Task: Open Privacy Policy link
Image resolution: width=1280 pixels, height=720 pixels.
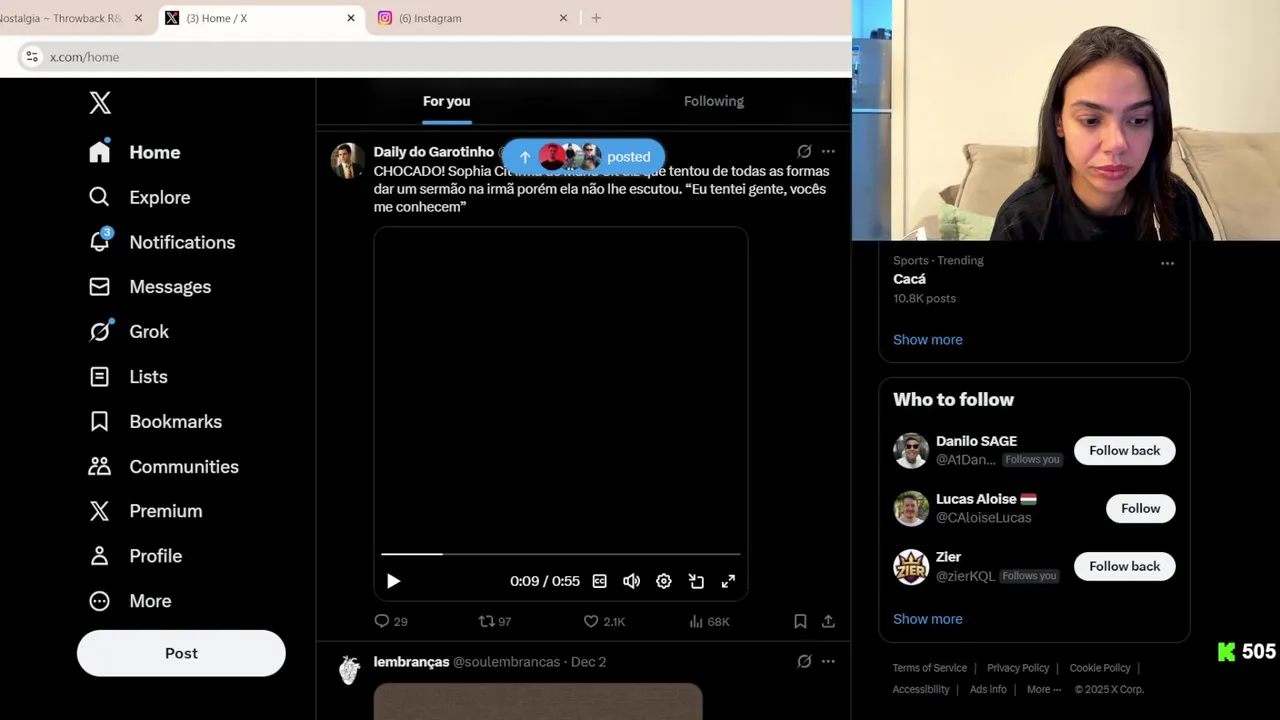Action: point(1018,668)
